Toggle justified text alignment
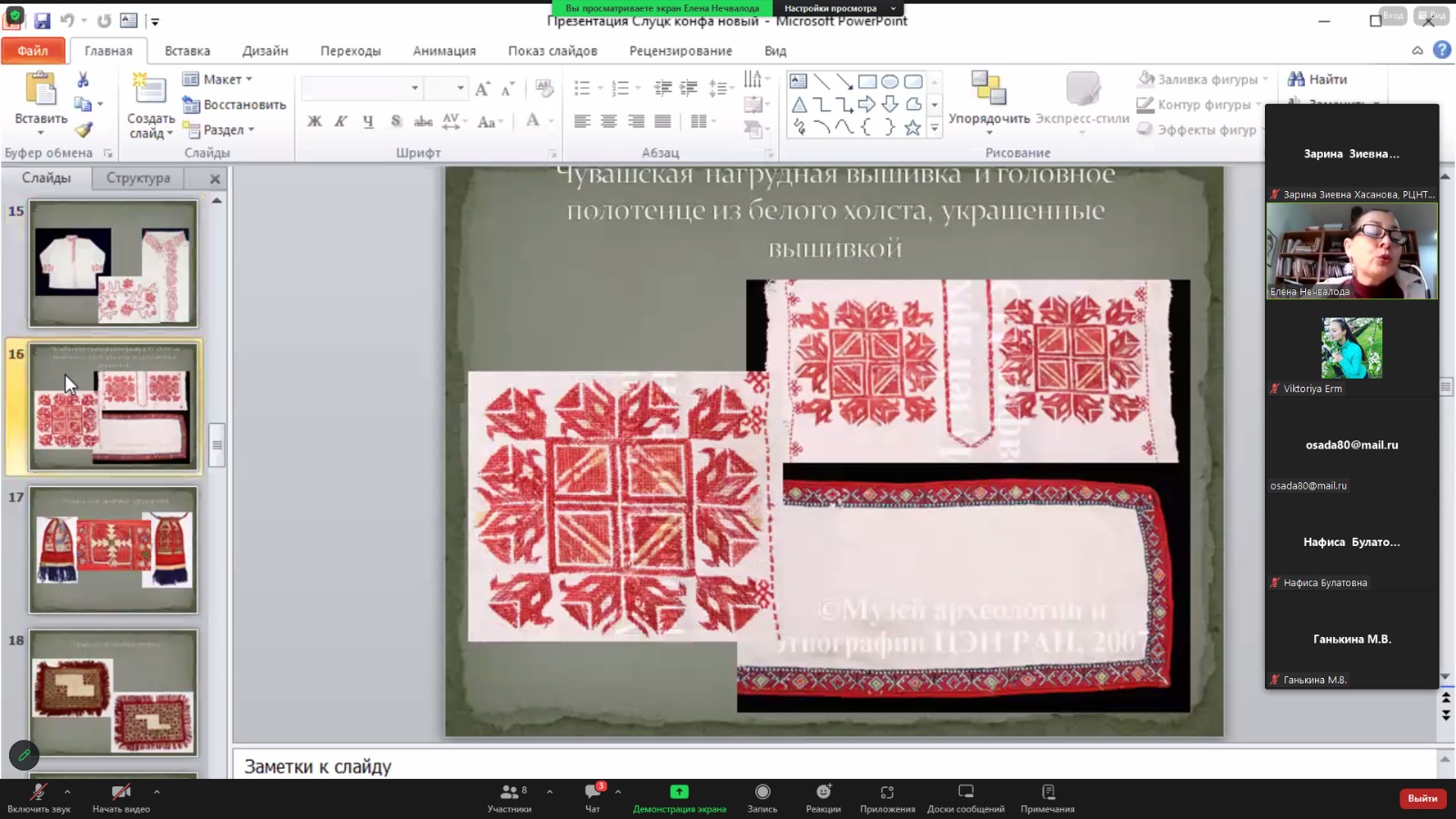This screenshot has height=819, width=1456. (662, 121)
